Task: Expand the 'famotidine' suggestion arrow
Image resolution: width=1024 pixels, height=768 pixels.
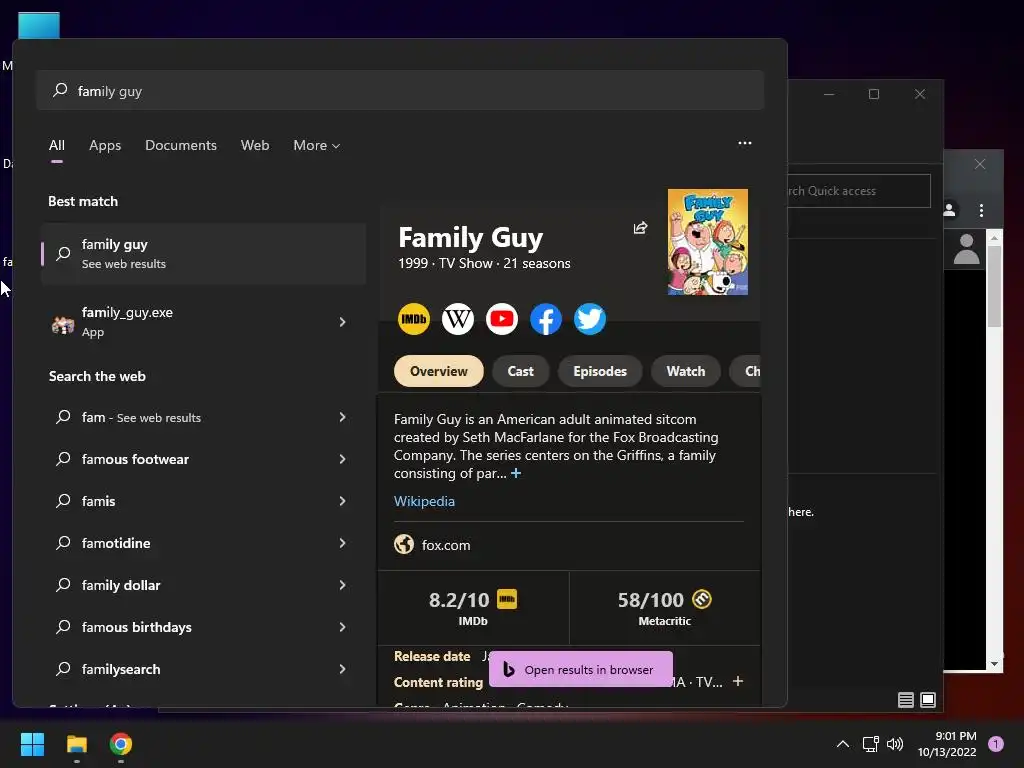Action: tap(342, 543)
